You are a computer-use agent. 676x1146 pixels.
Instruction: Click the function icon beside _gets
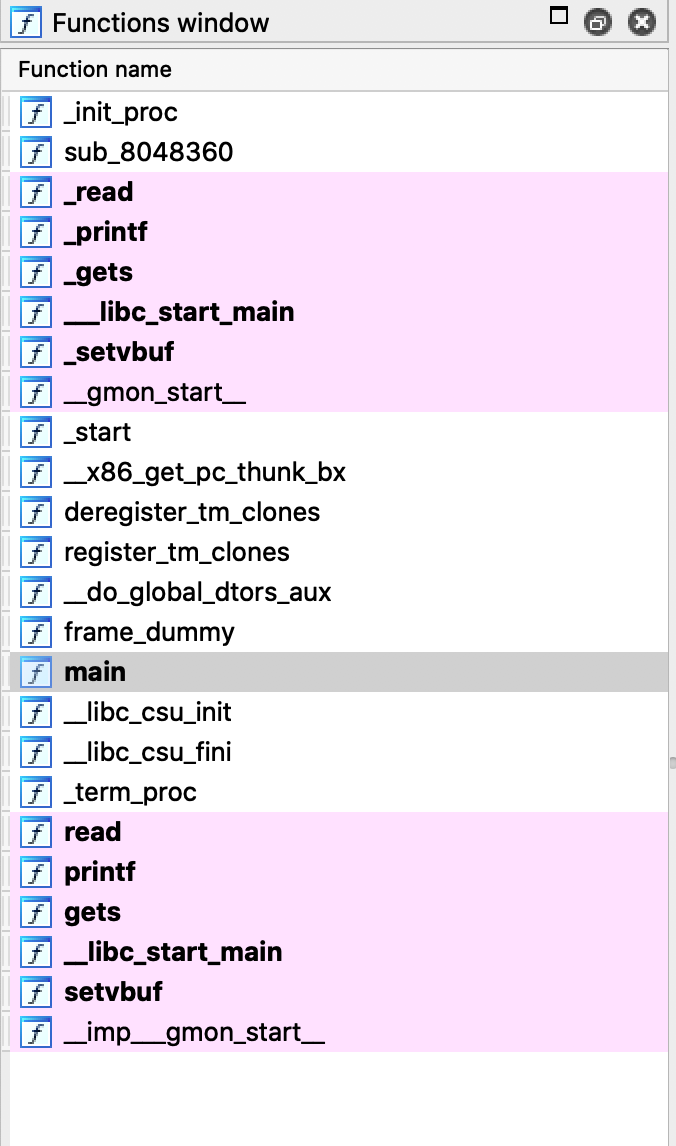(x=36, y=273)
